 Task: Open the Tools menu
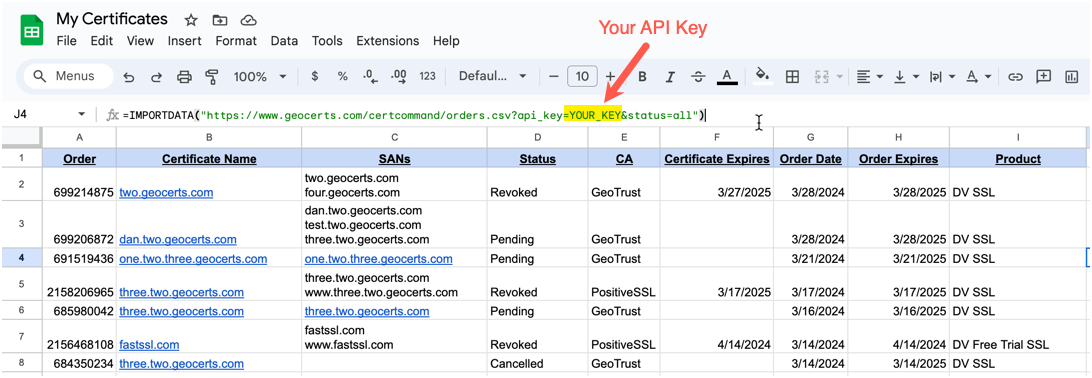(327, 41)
